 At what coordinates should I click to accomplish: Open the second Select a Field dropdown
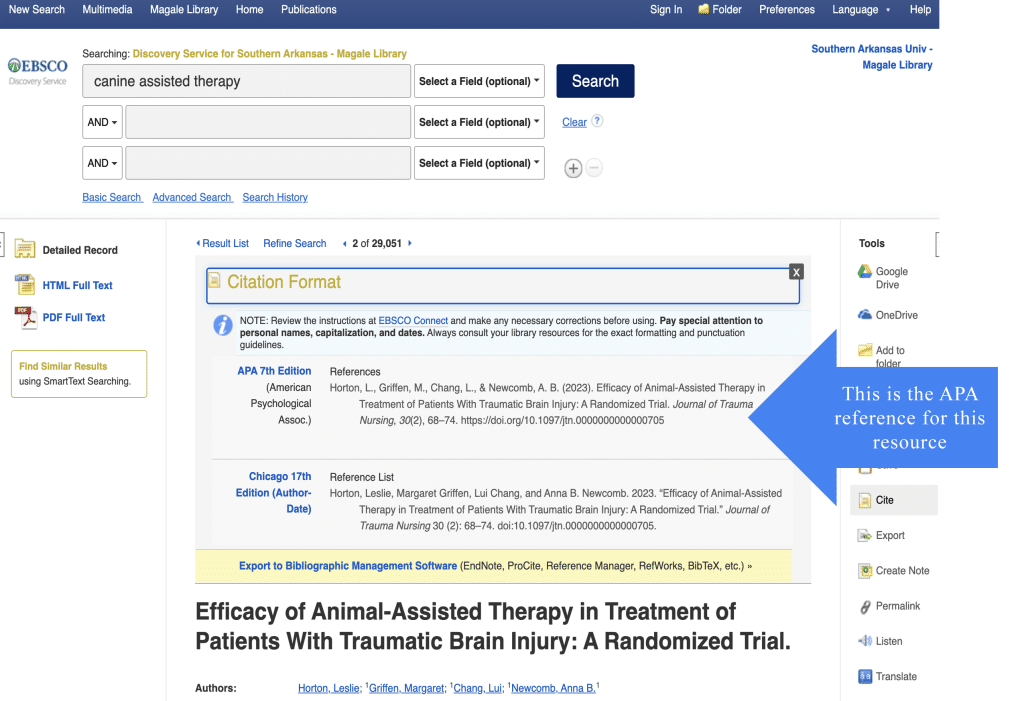tap(479, 122)
